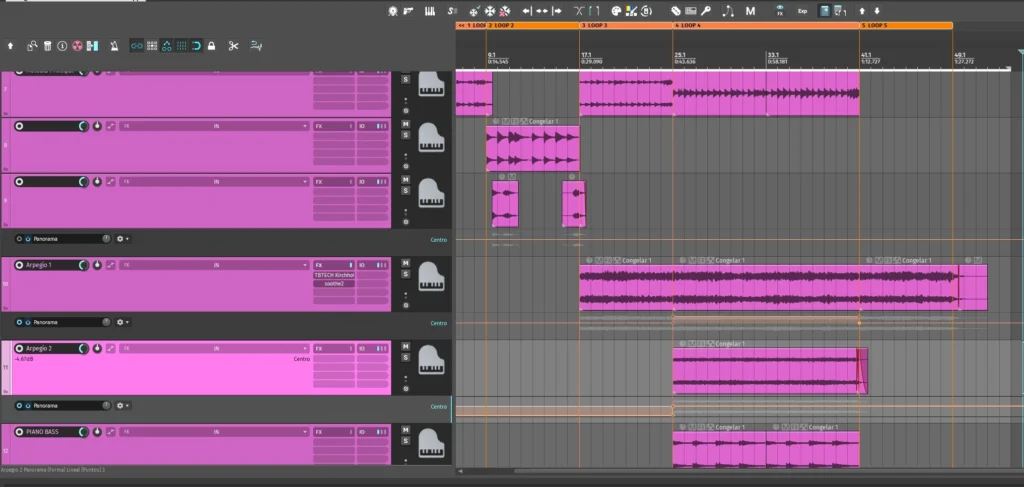The image size is (1024, 487).
Task: Arm record on PIANO BASS track
Action: click(19, 432)
